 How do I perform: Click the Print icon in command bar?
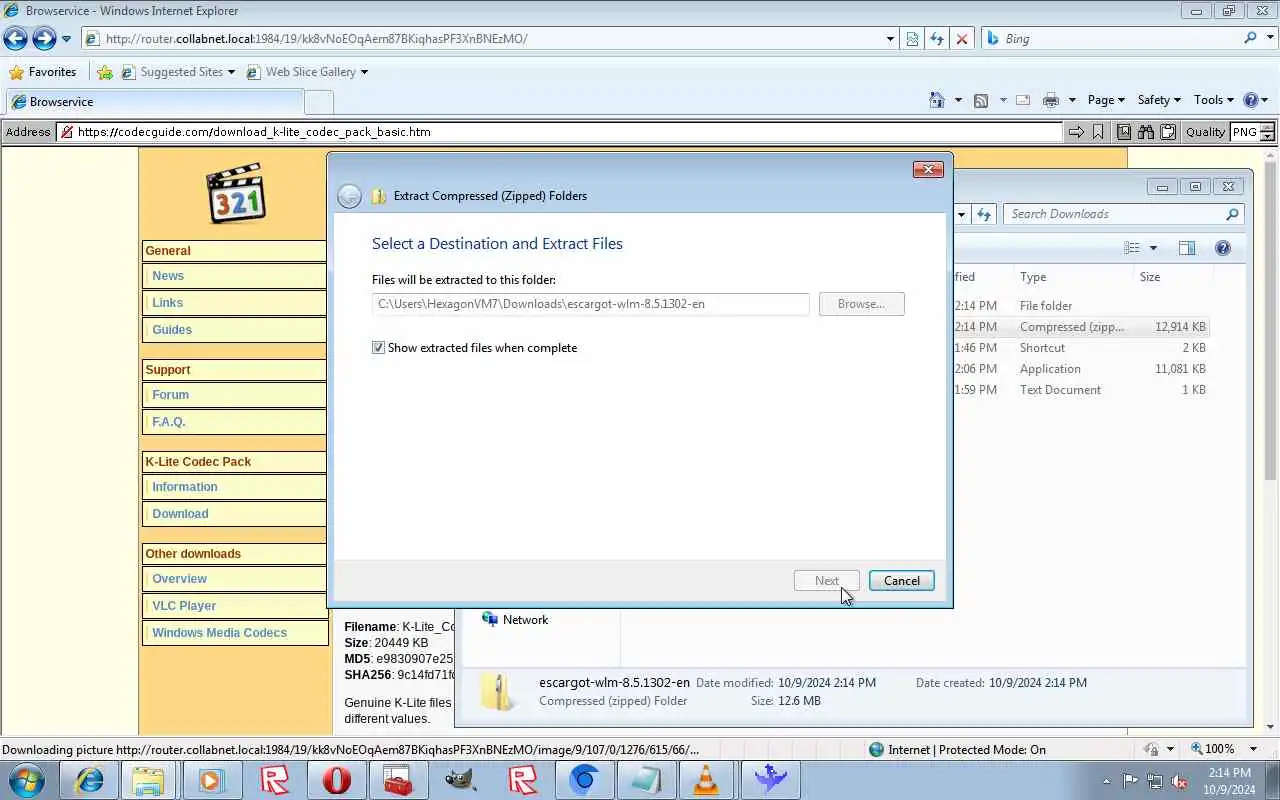(1050, 100)
